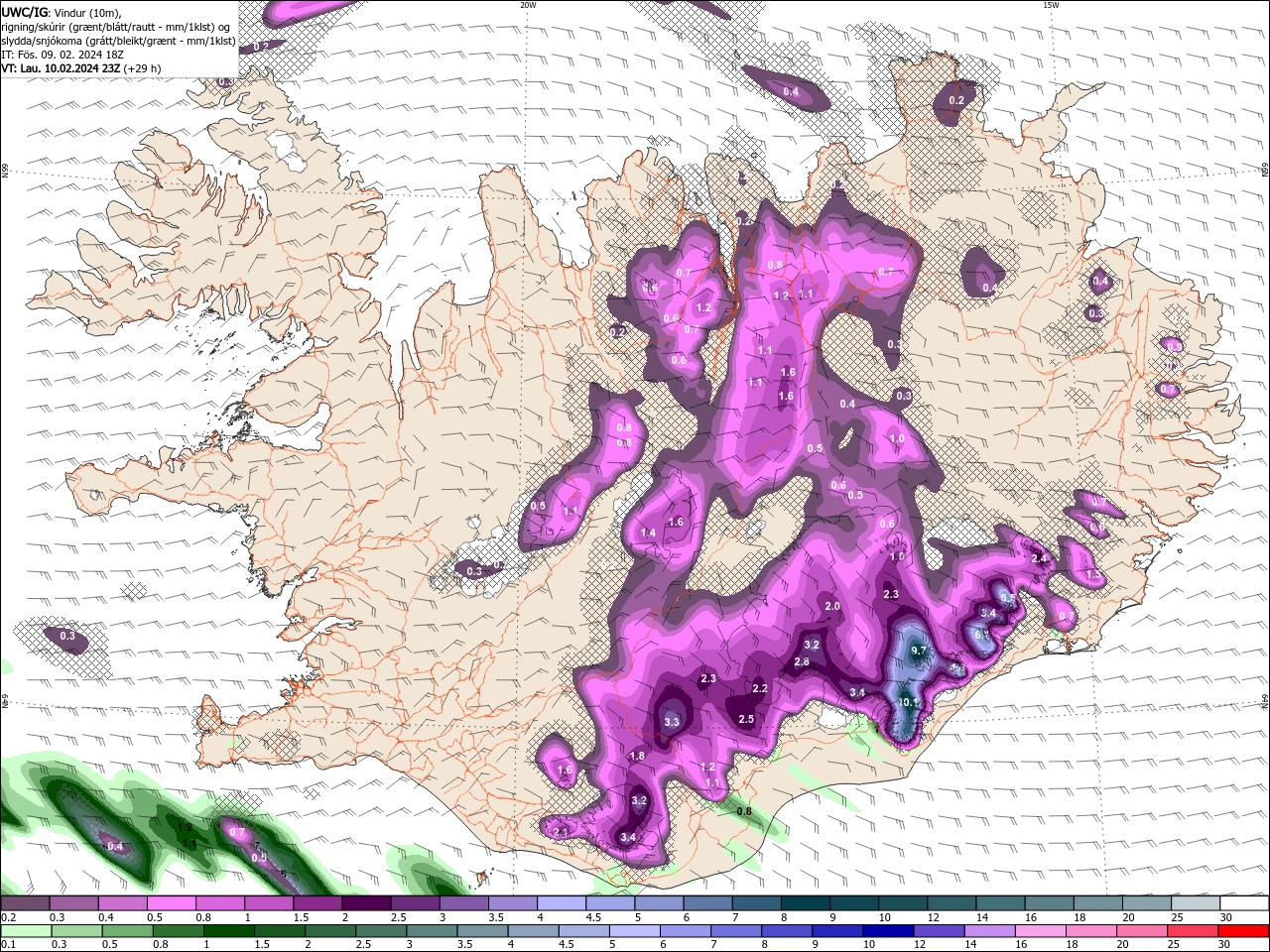Choose the pink rain swatch between 16 and 18
Viewport: 1270px width, 952px height.
click(1040, 931)
